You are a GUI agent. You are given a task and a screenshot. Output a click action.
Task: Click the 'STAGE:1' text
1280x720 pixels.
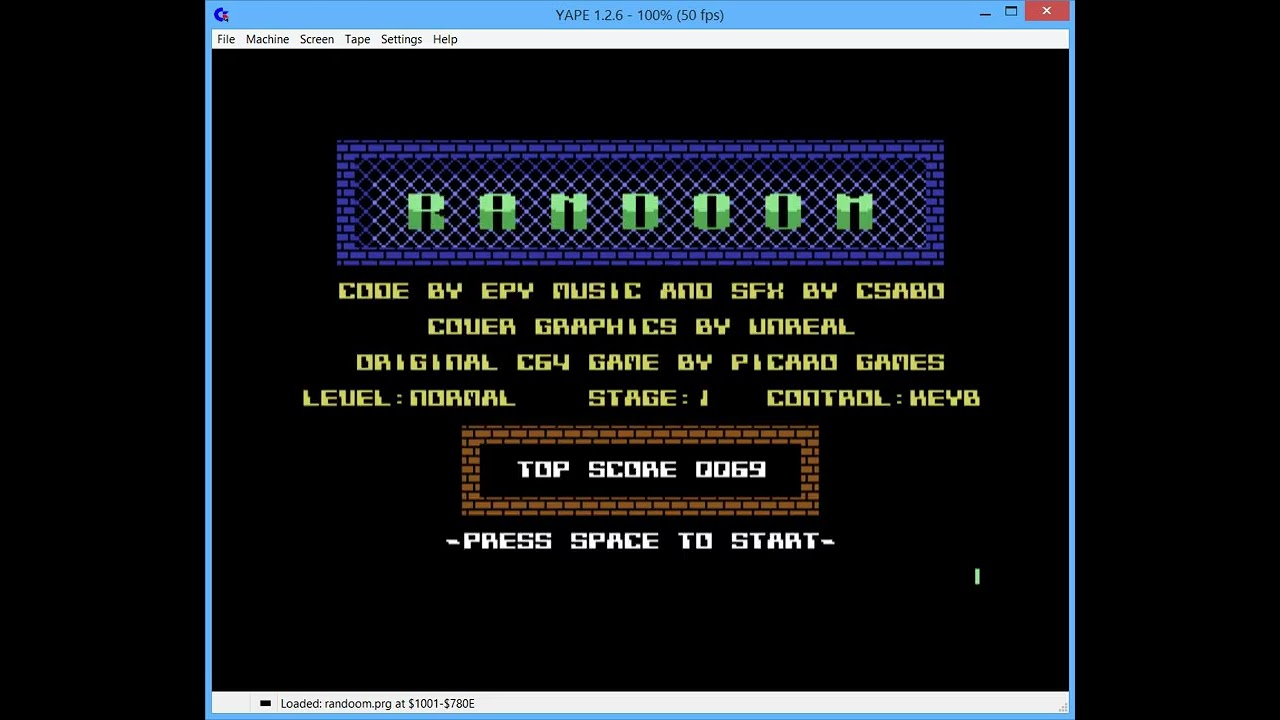(x=649, y=398)
